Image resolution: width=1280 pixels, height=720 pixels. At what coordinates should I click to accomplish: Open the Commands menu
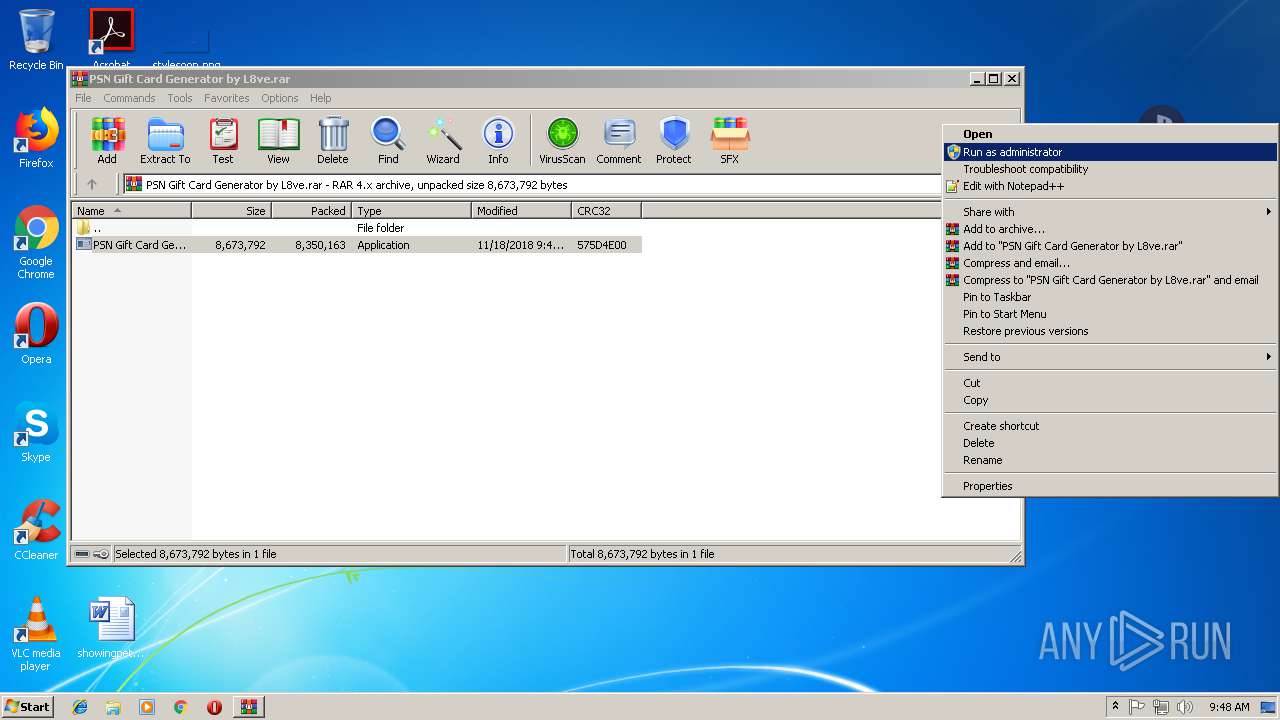[x=129, y=98]
